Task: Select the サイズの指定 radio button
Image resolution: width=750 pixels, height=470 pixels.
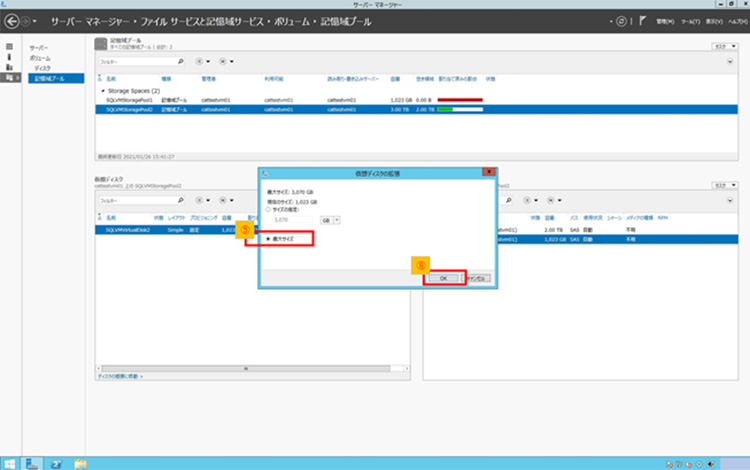Action: 269,209
